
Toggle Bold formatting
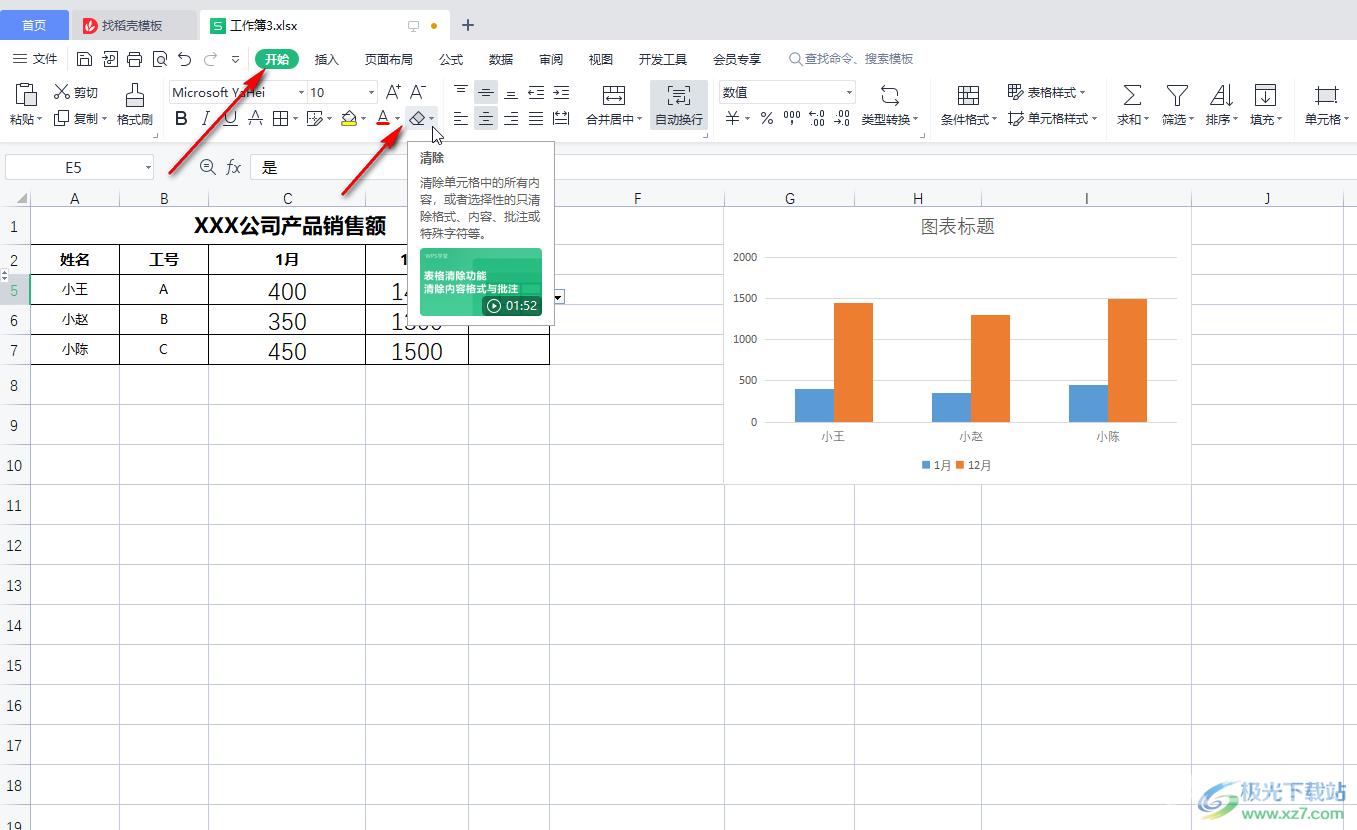coord(181,119)
